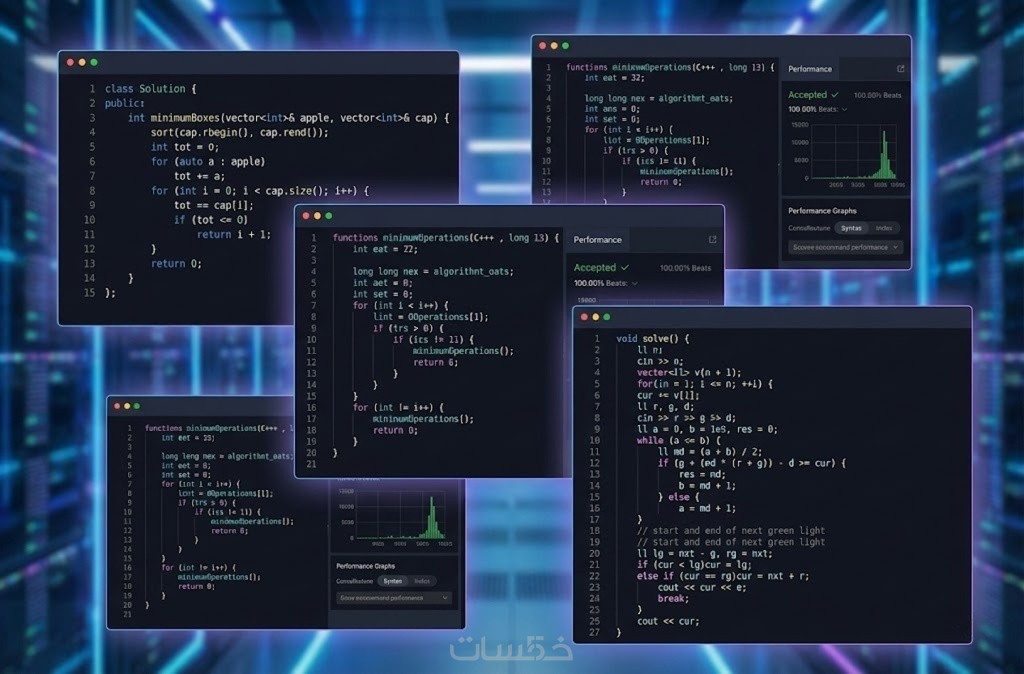
Task: Click the line 'for (auto a : apple)'
Action: click(208, 161)
